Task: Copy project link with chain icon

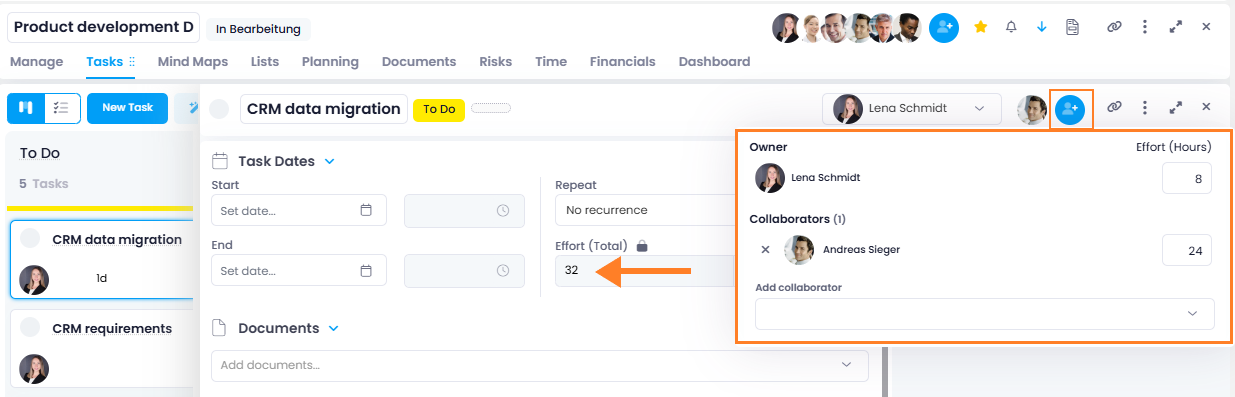Action: pos(1114,27)
